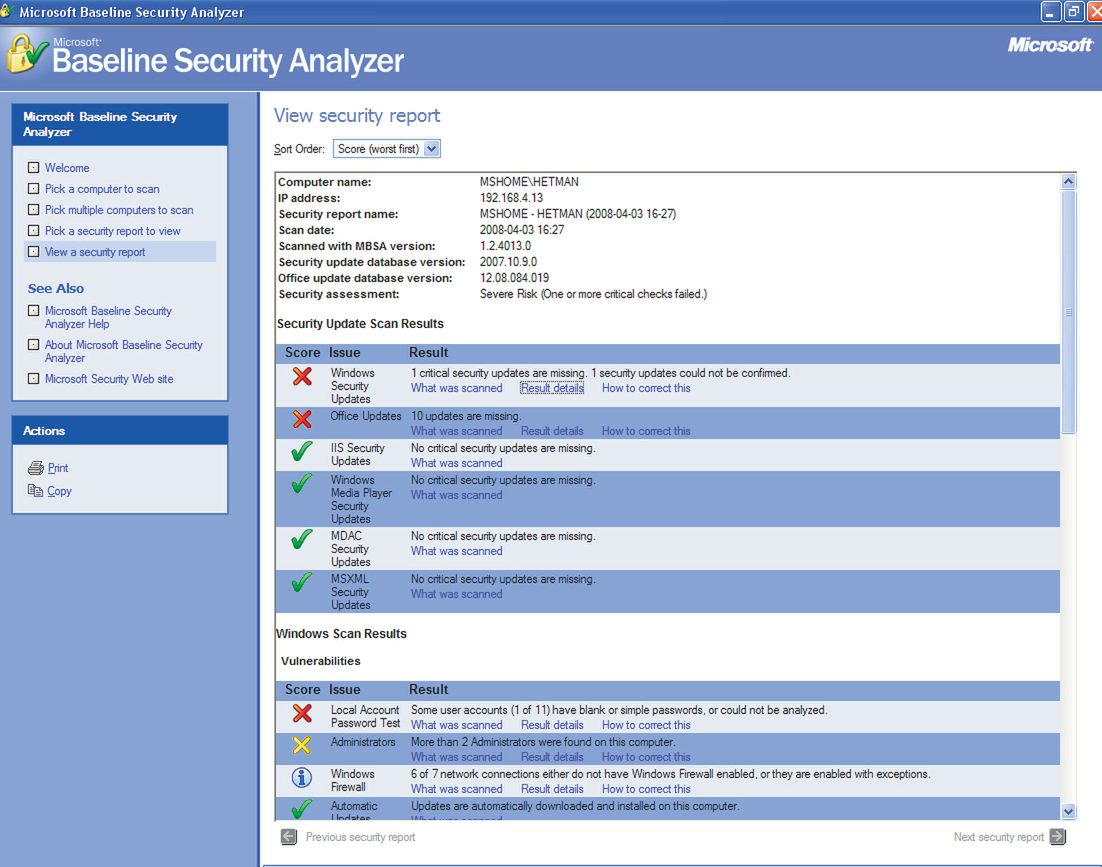
Task: Click bullet icon beside Microsoft Security Web site
Action: [x=33, y=378]
